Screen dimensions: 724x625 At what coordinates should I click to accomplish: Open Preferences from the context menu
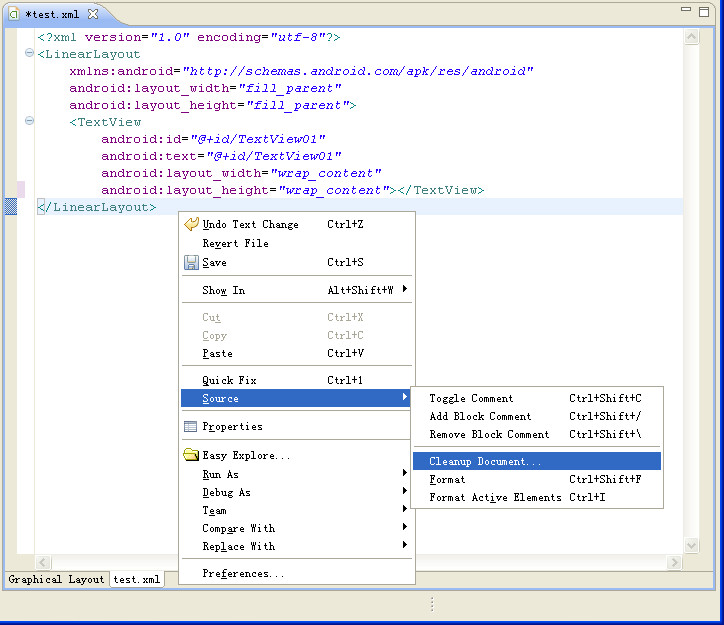click(243, 574)
